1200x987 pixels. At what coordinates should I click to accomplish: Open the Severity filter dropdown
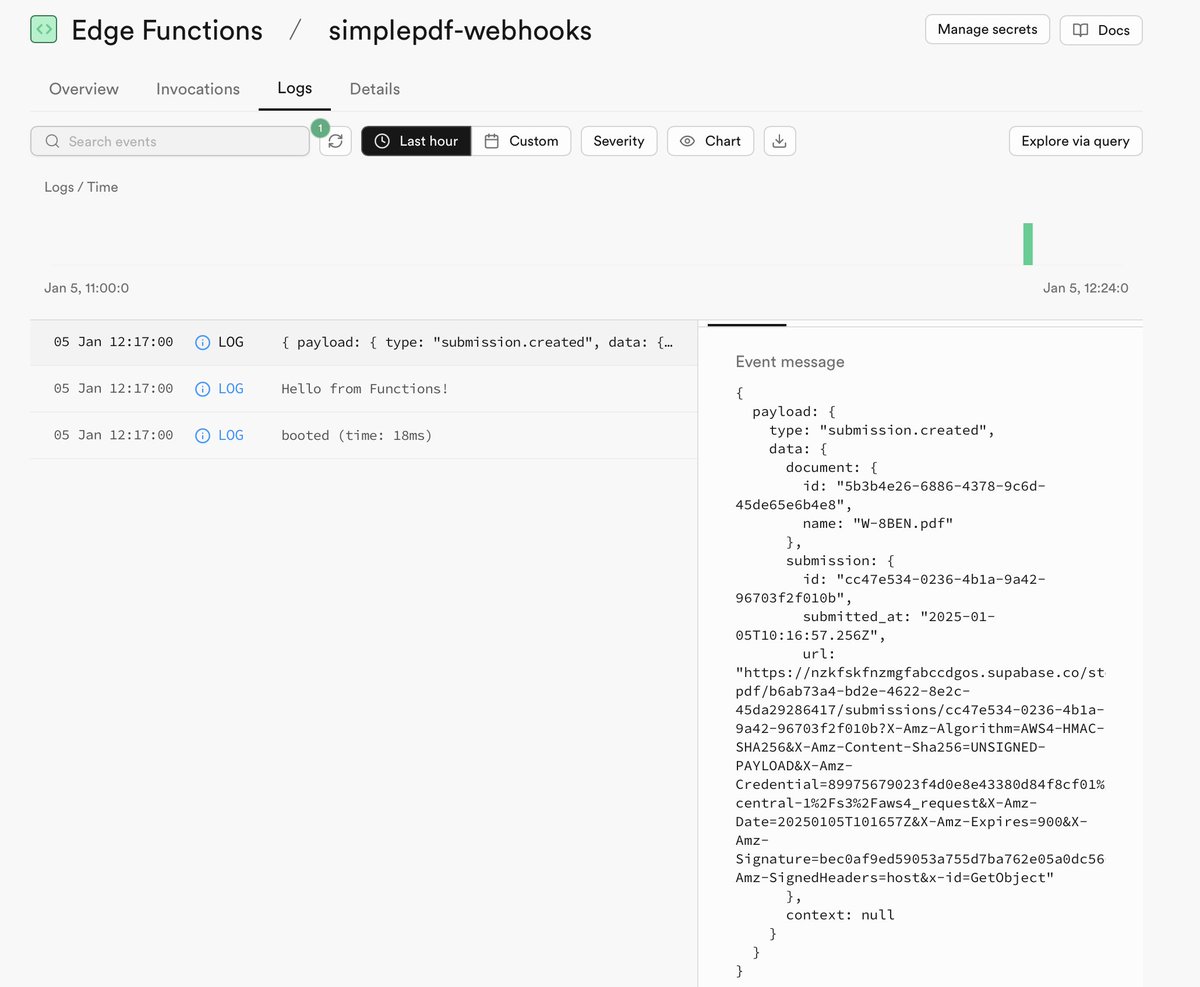[619, 141]
